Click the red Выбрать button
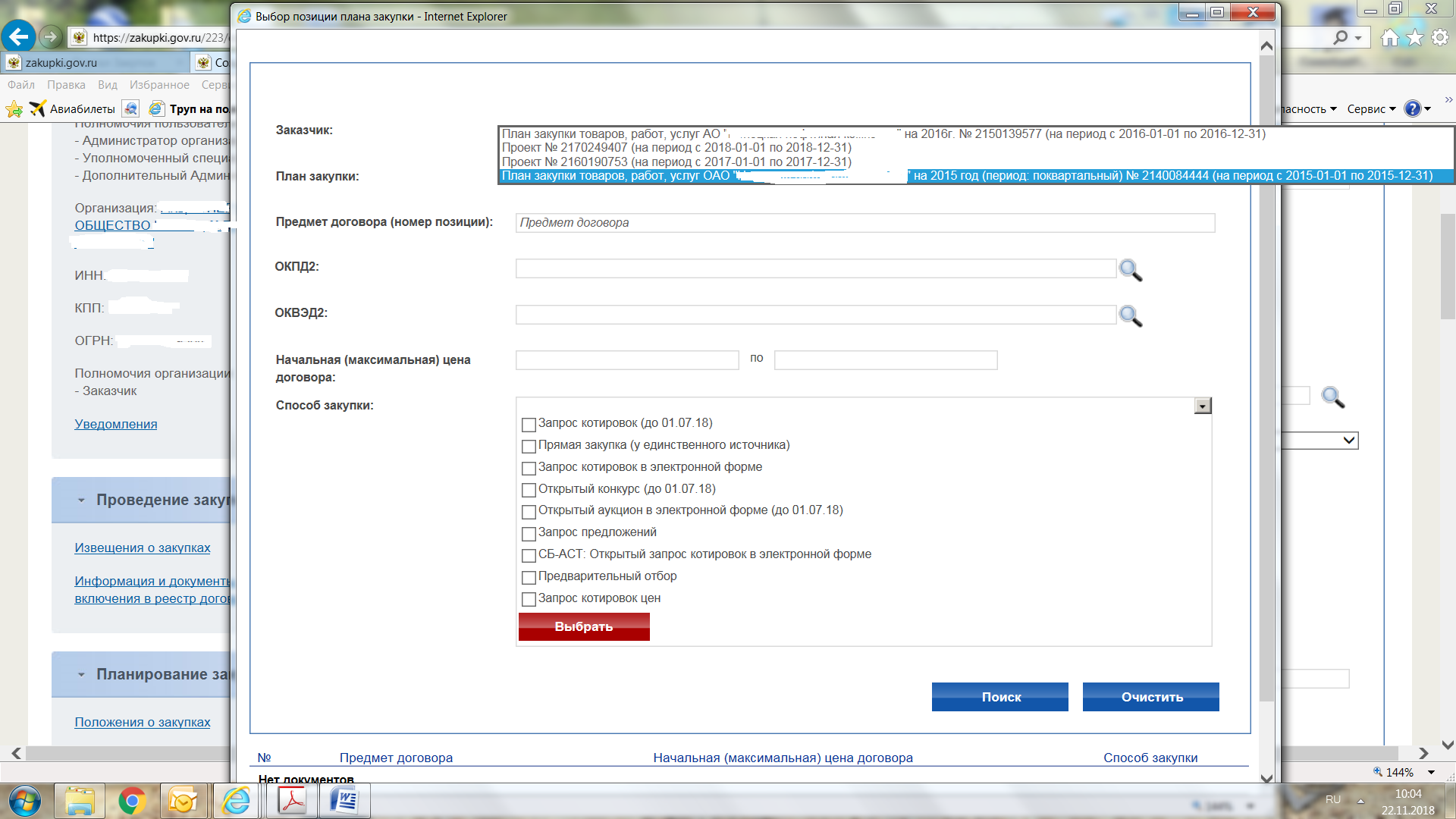The image size is (1456, 819). tap(583, 626)
